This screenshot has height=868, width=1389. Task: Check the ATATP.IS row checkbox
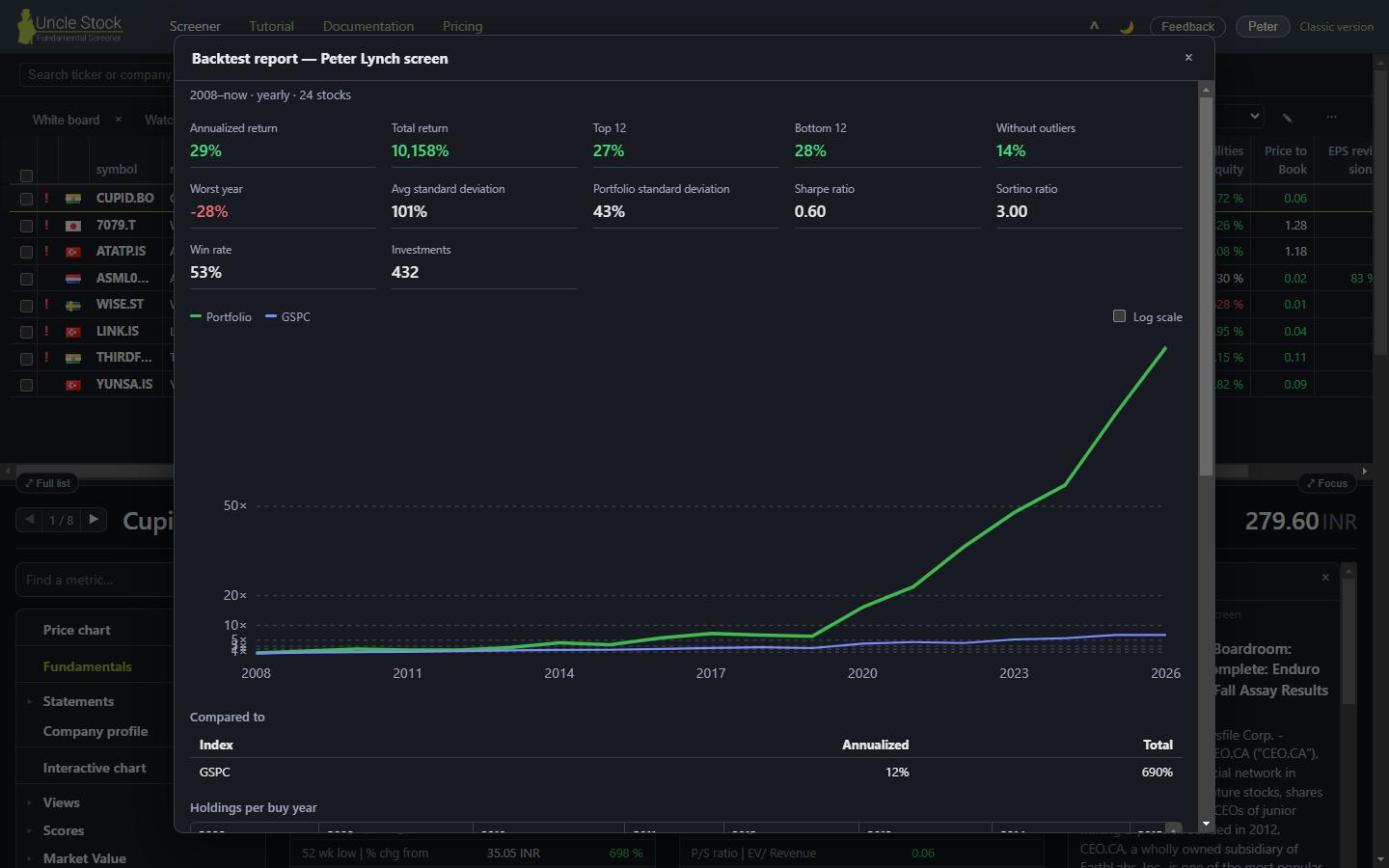[26, 252]
